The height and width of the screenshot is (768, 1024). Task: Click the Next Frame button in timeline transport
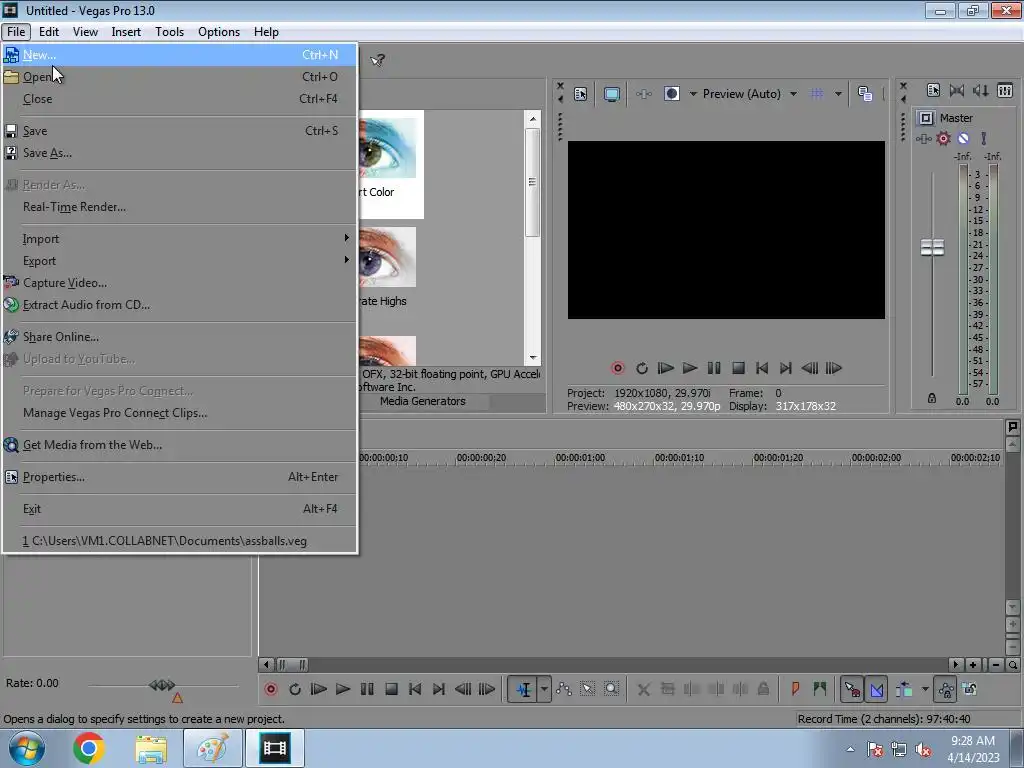coord(487,689)
